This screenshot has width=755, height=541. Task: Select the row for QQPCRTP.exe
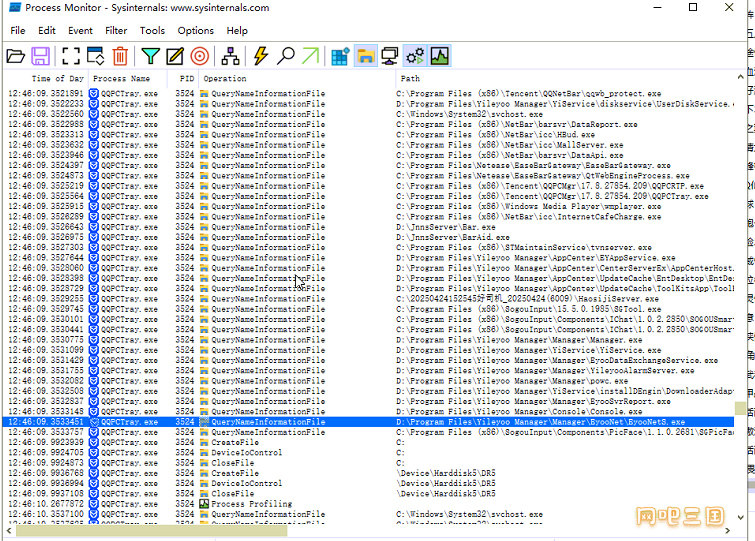pos(369,186)
